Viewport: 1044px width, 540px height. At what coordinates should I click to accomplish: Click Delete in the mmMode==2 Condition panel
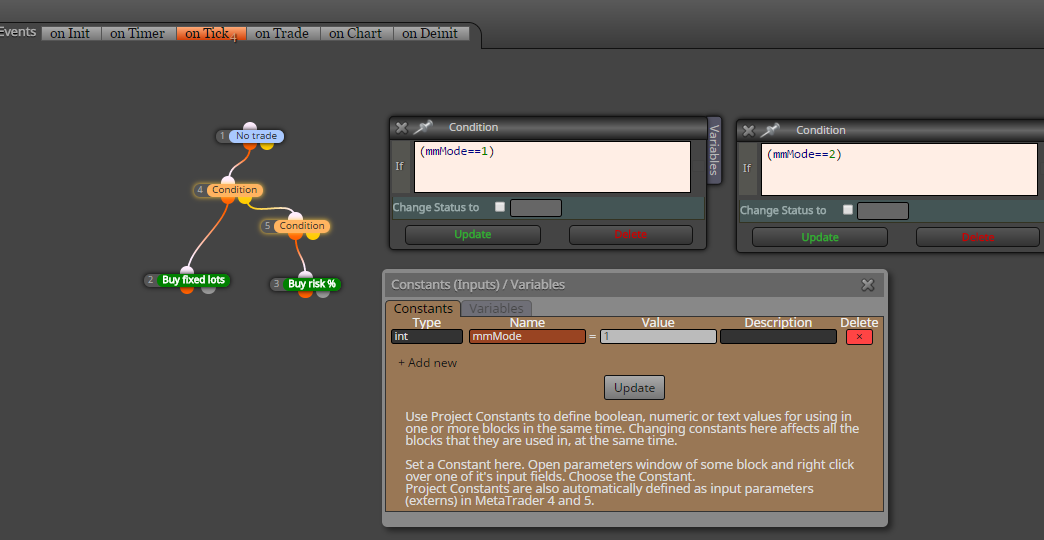(977, 238)
